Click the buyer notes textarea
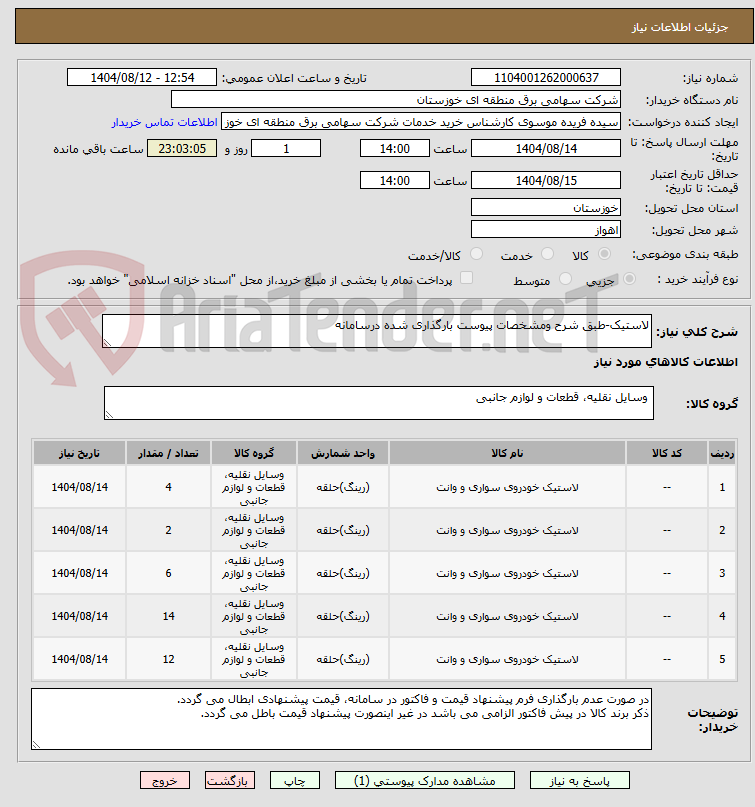The height and width of the screenshot is (807, 755). [x=341, y=719]
